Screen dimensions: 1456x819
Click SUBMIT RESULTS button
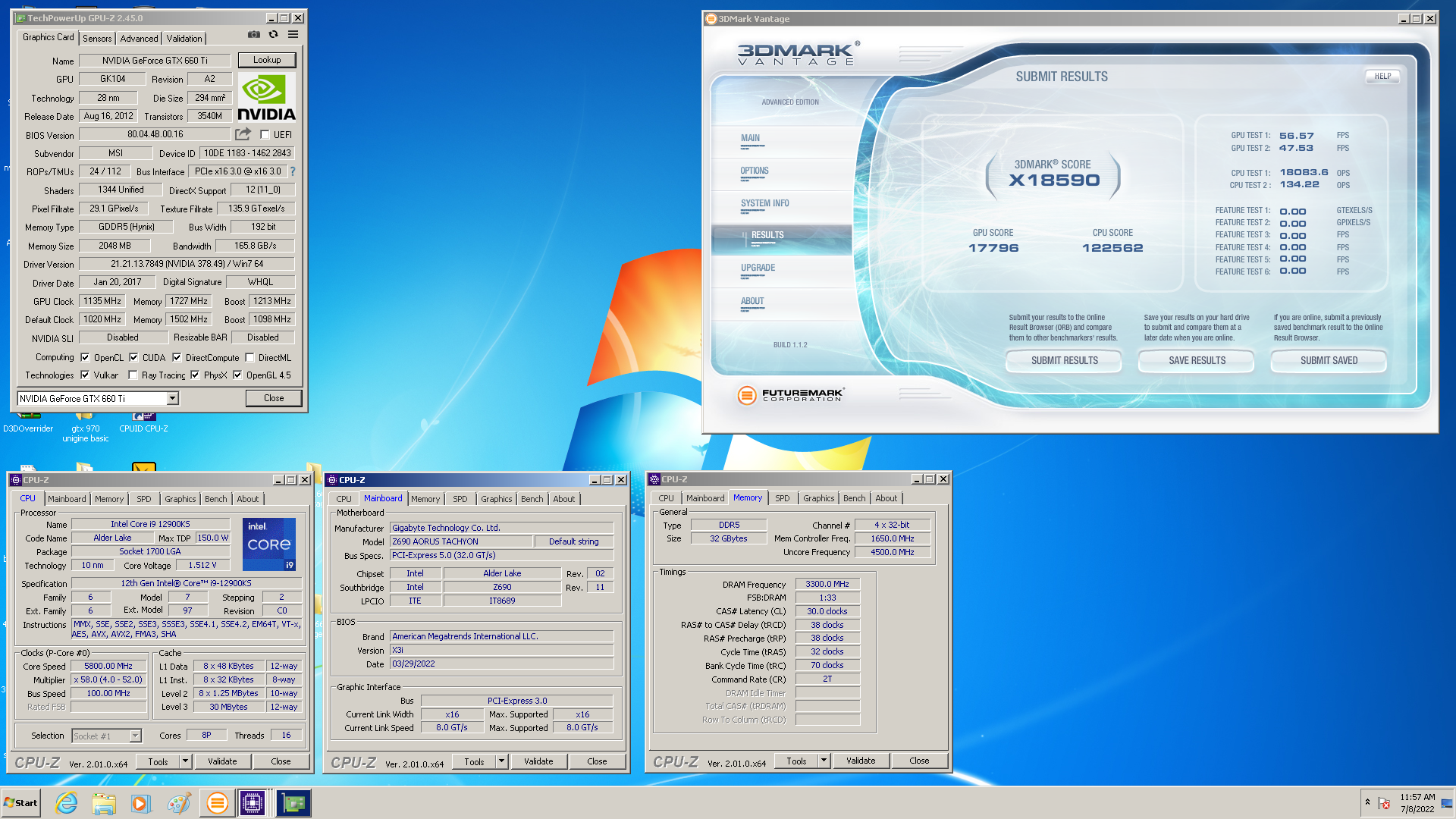click(1064, 360)
